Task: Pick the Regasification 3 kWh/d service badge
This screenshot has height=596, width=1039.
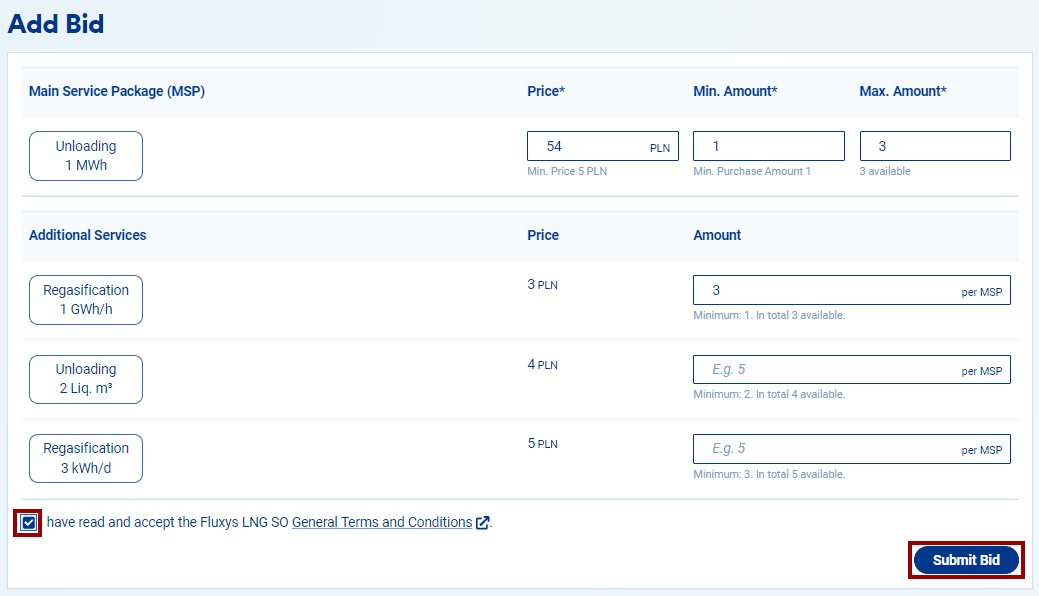Action: (x=86, y=458)
